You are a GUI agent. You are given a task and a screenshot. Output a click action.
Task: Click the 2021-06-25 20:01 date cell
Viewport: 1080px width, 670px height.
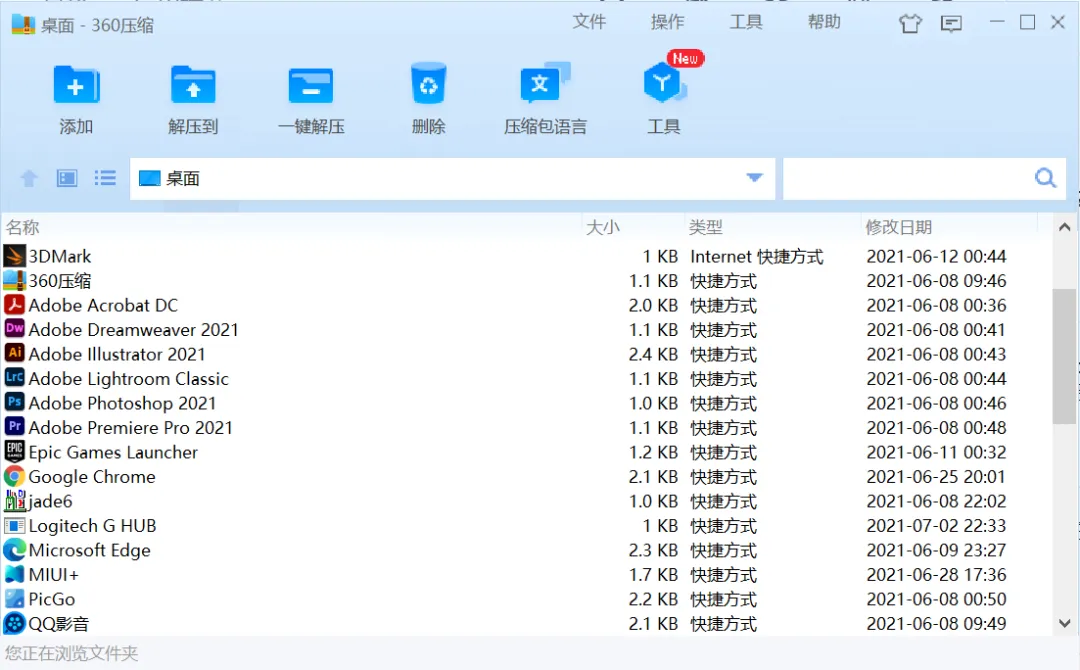[x=936, y=477]
